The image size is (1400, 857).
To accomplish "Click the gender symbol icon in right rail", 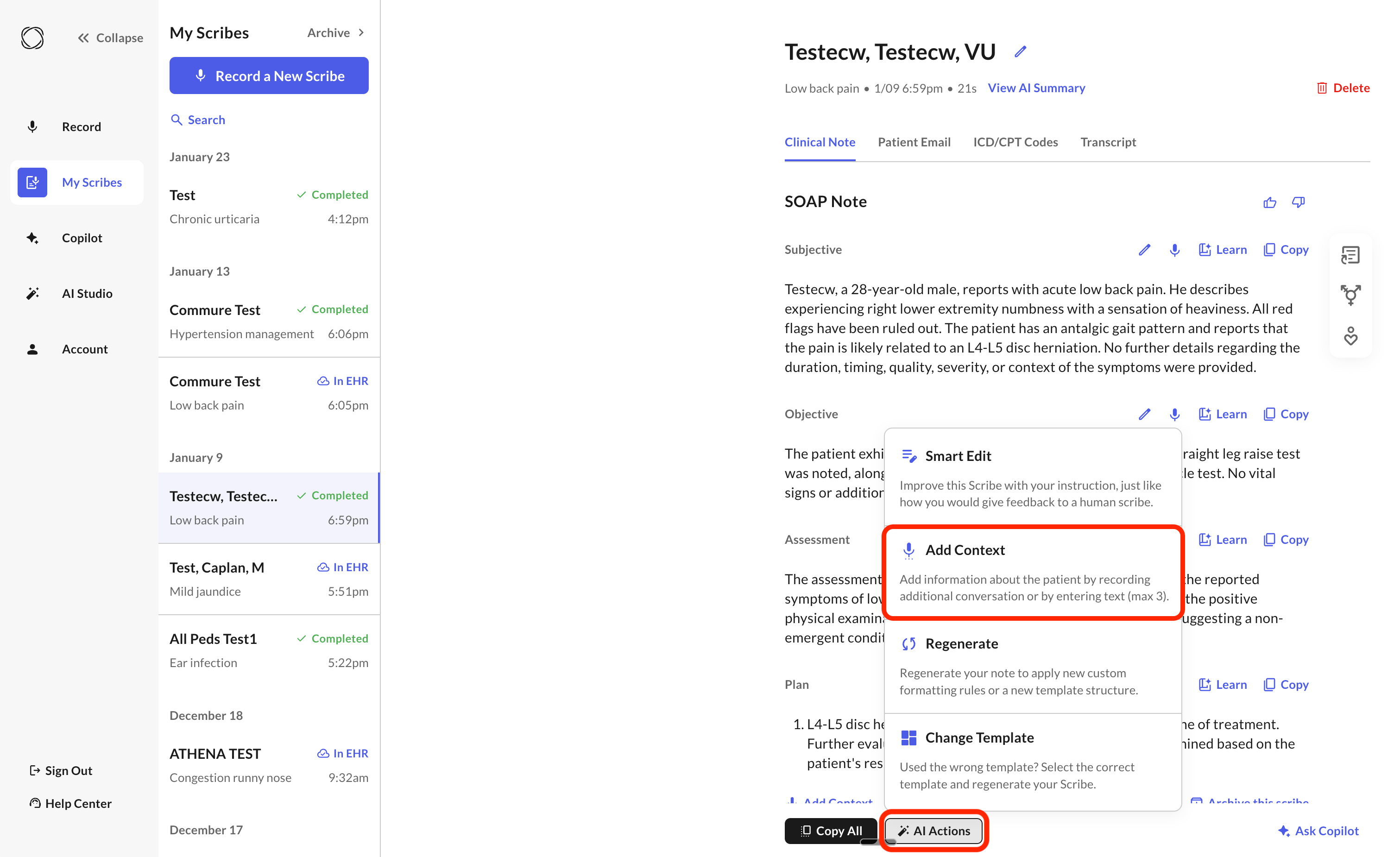I will pyautogui.click(x=1350, y=295).
